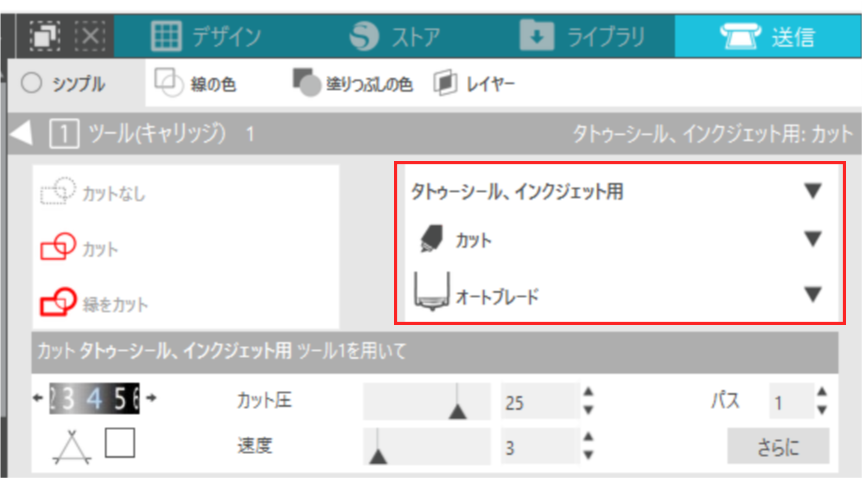Viewport: 862px width, 478px height.
Task: Click the deselect dashed X icon
Action: coord(90,36)
